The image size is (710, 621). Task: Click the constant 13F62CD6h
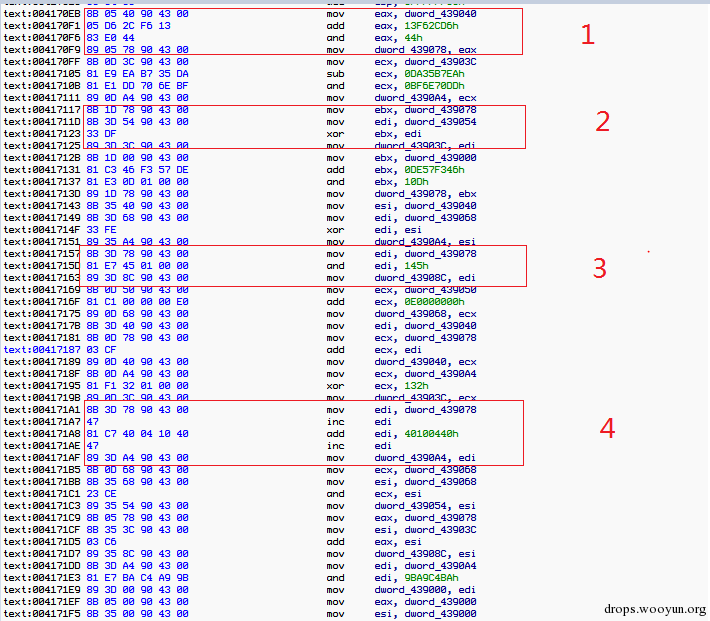point(431,26)
